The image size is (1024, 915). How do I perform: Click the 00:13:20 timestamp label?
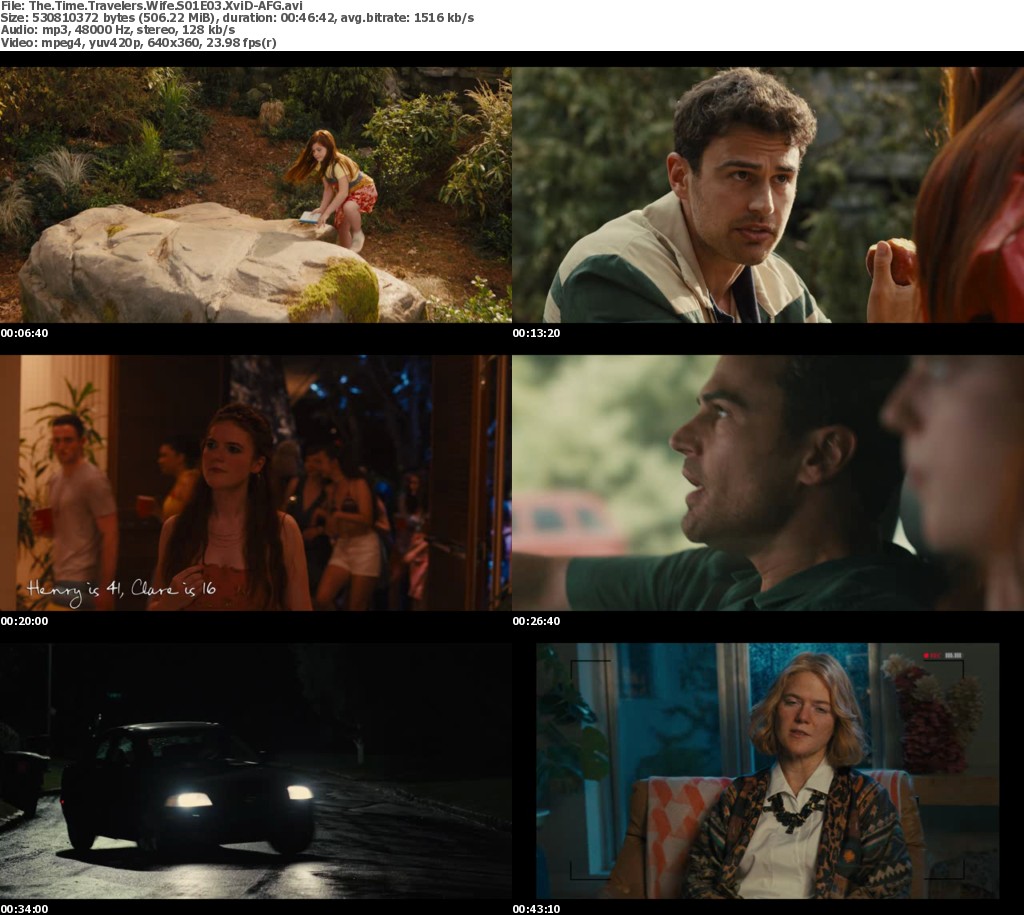pos(536,333)
